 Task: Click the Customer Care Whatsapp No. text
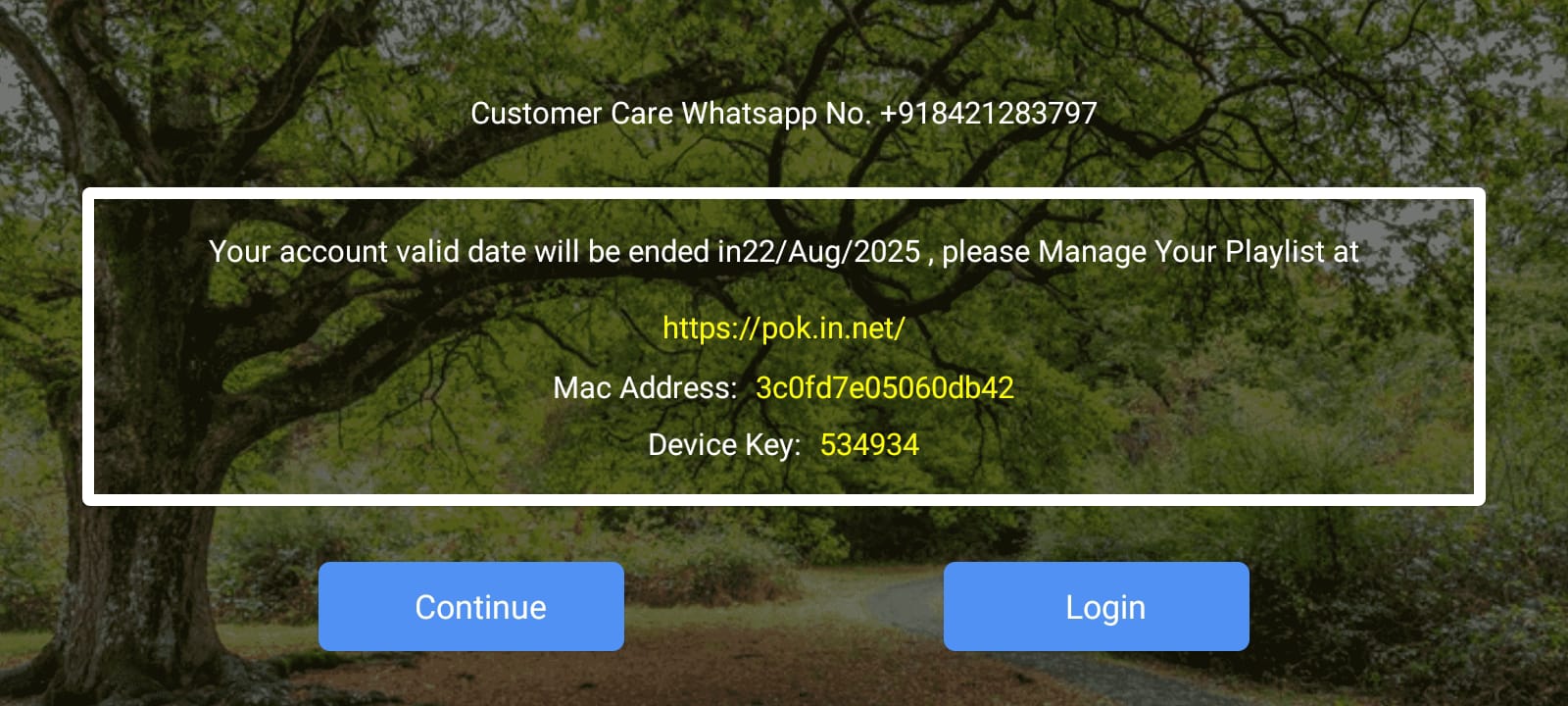point(671,114)
